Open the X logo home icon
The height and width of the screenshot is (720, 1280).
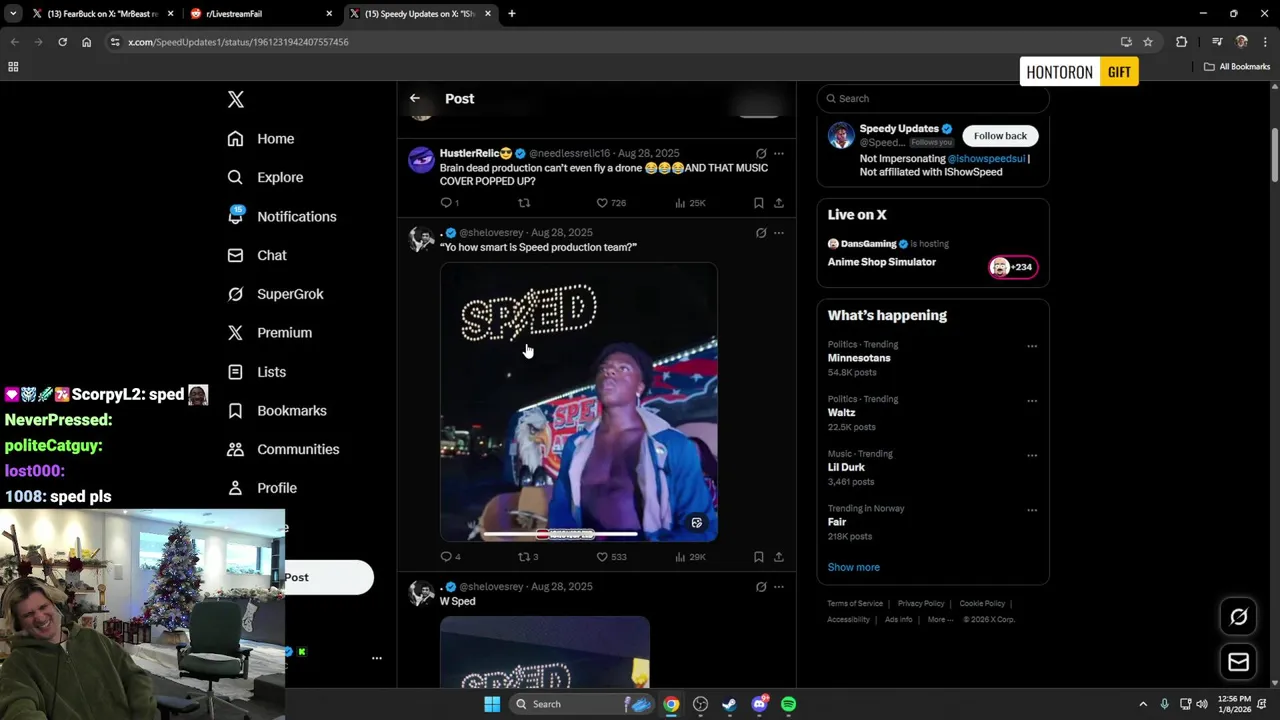[235, 99]
